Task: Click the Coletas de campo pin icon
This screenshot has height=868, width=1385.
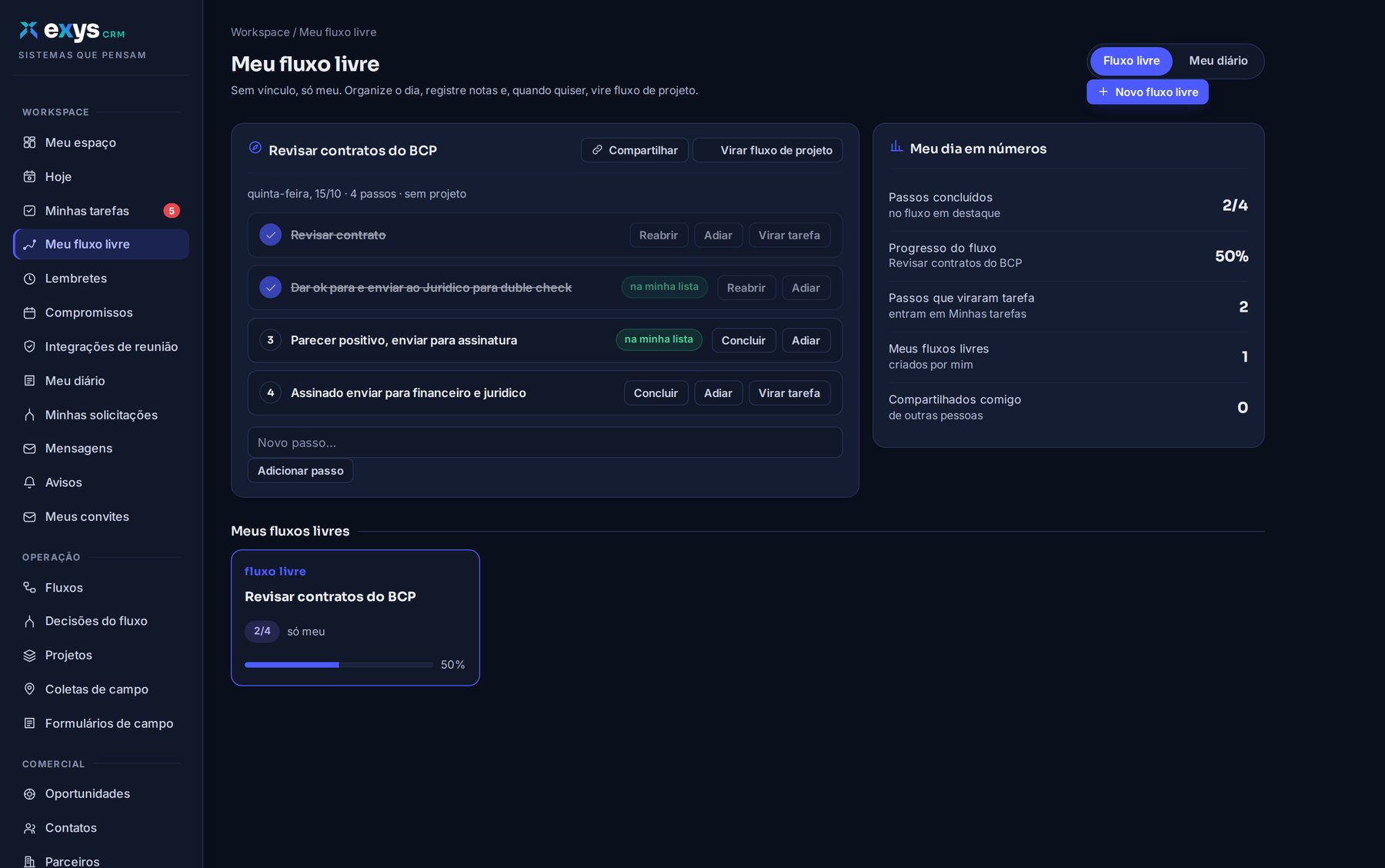Action: point(29,689)
